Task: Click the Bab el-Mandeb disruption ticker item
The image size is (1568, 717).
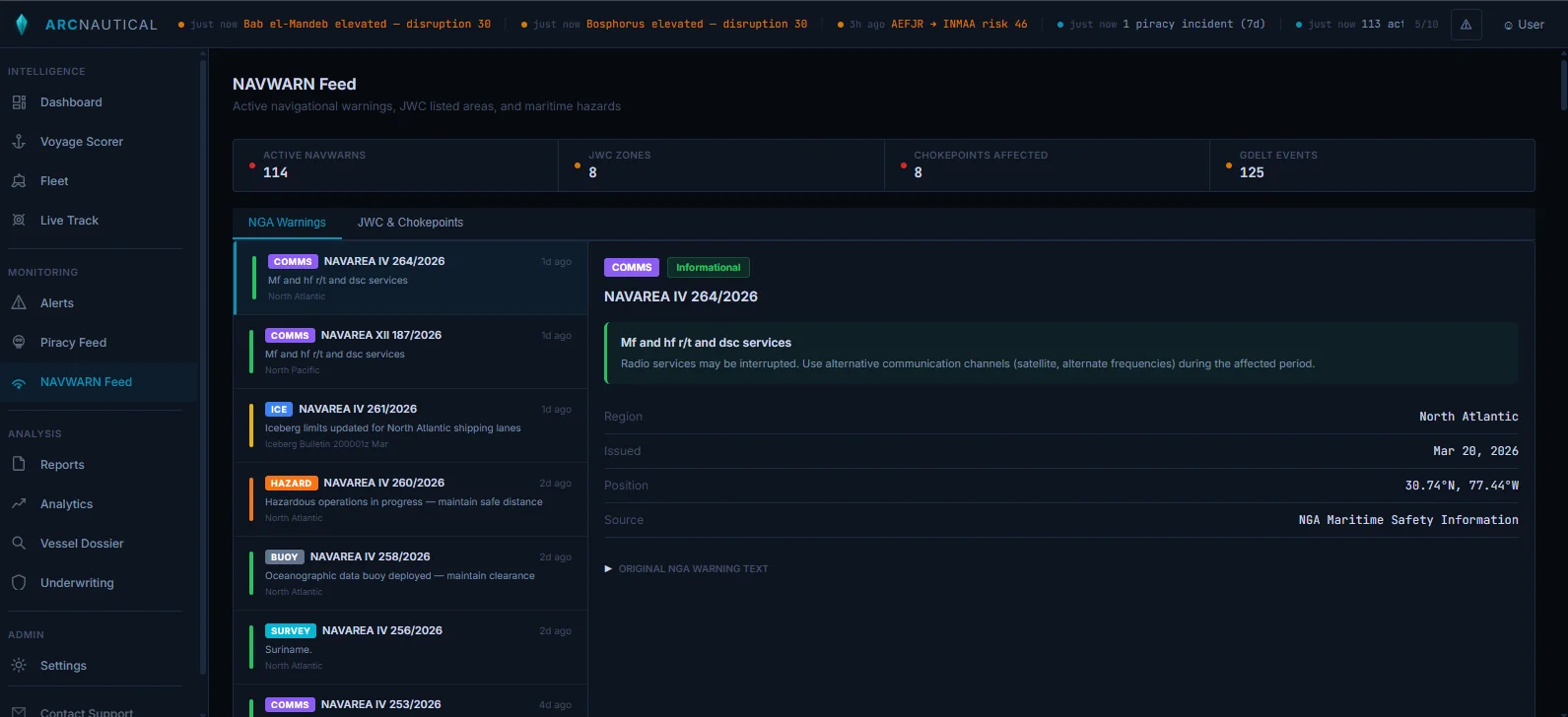Action: point(335,25)
